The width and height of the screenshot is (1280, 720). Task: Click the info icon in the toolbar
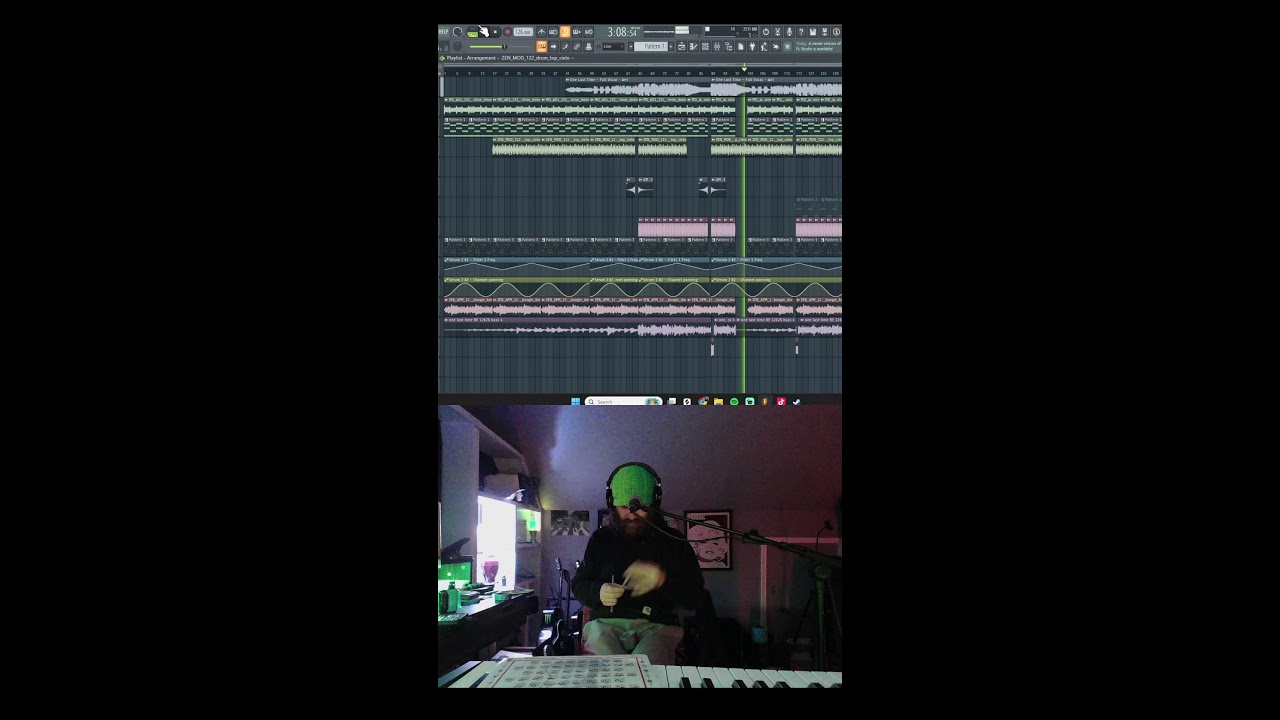click(836, 32)
